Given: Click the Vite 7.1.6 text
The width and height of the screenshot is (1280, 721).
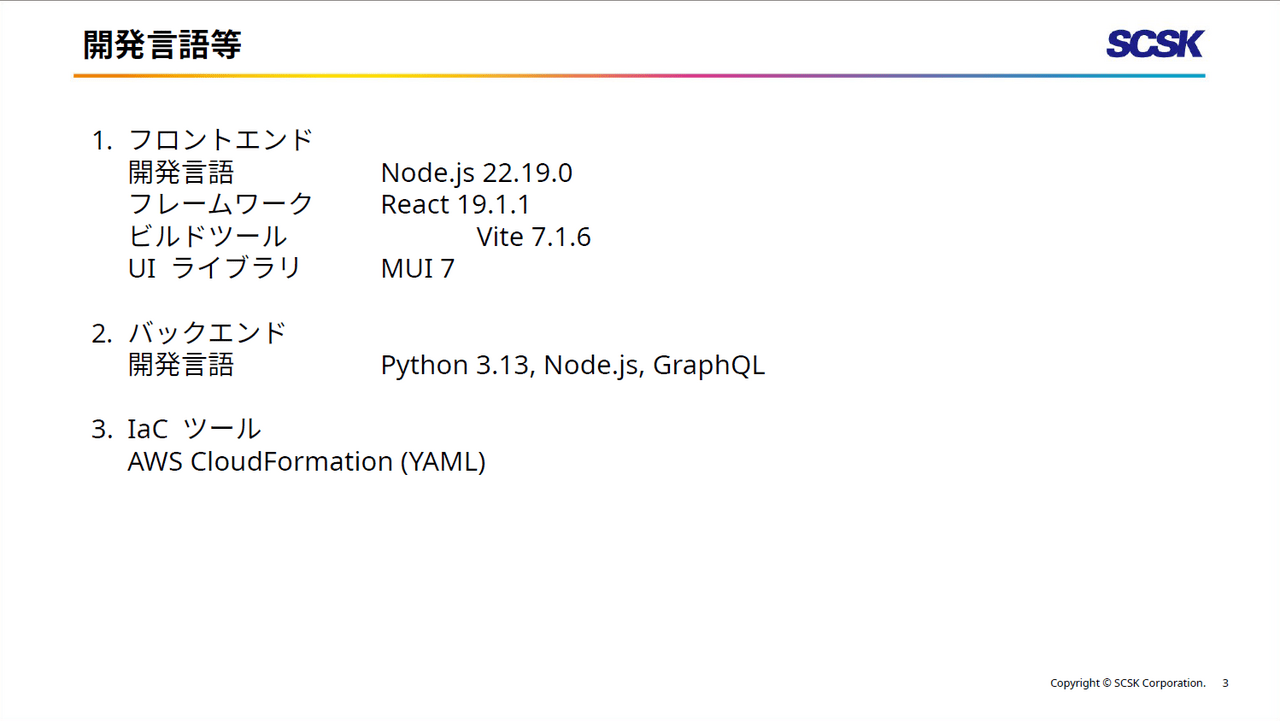Looking at the screenshot, I should click(533, 237).
